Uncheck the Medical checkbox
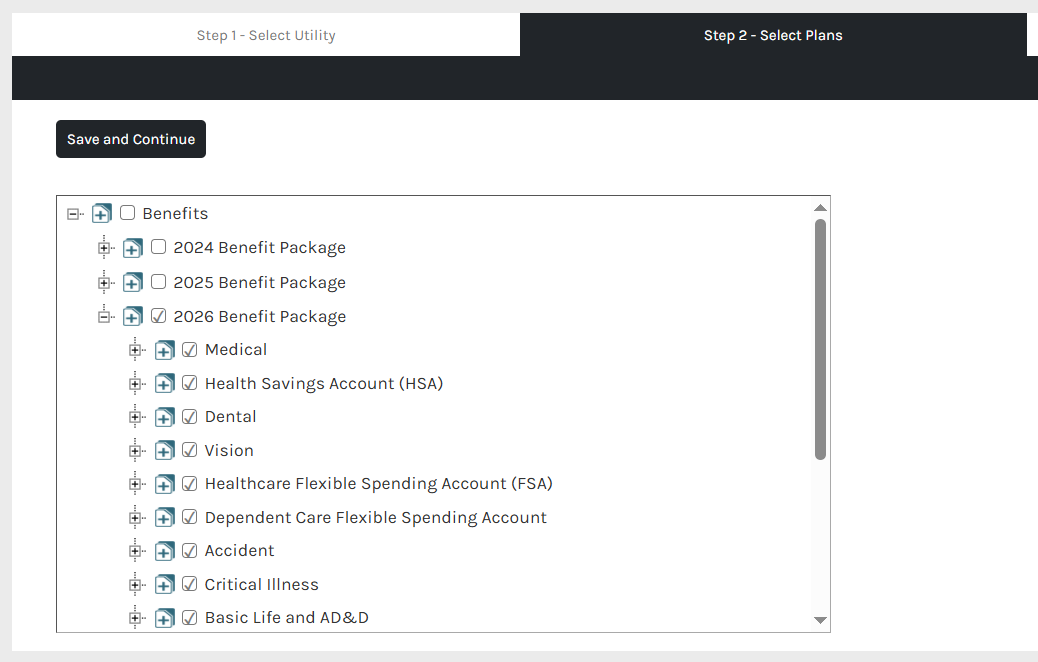This screenshot has height=662, width=1038. [x=189, y=350]
